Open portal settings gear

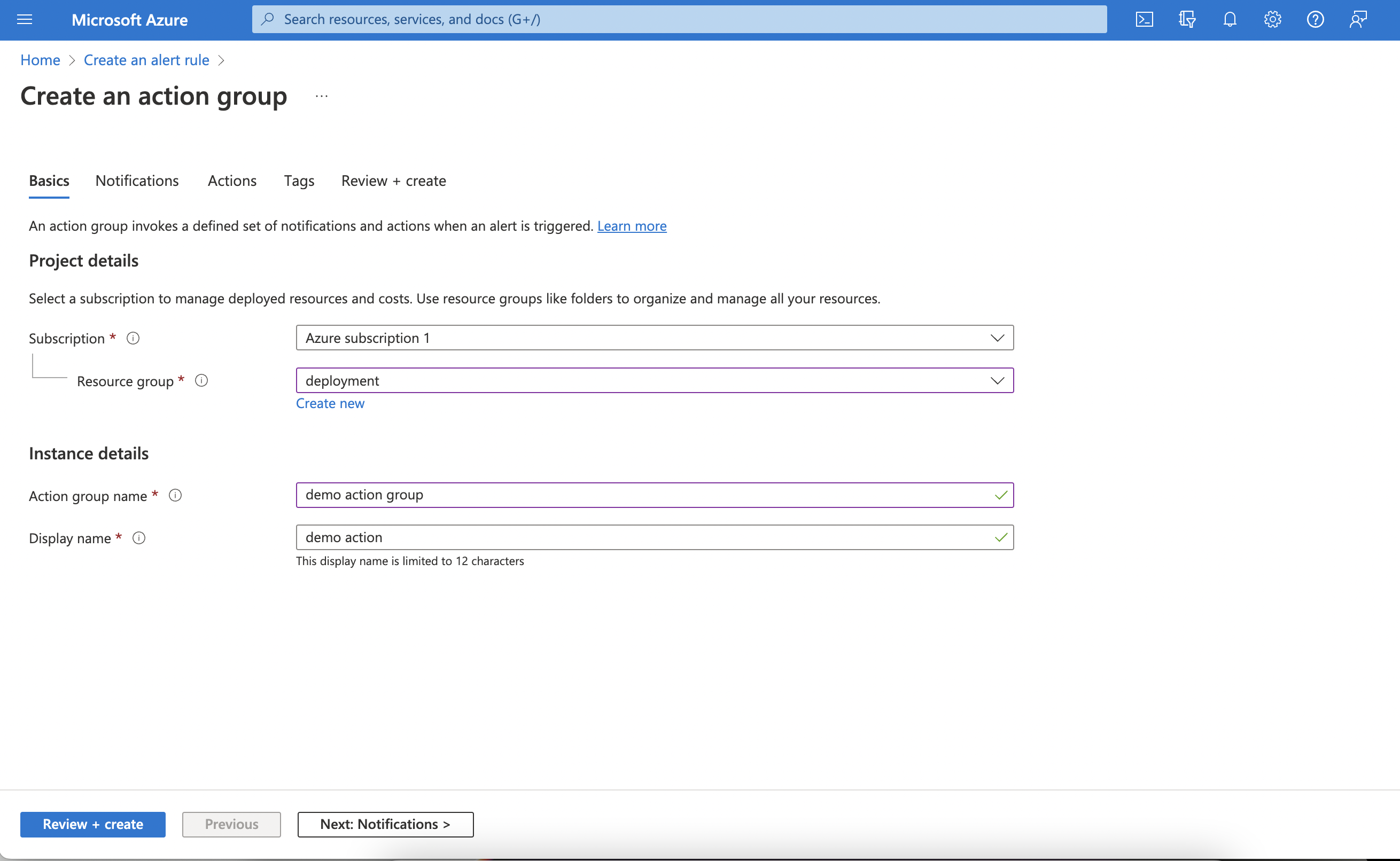tap(1272, 19)
